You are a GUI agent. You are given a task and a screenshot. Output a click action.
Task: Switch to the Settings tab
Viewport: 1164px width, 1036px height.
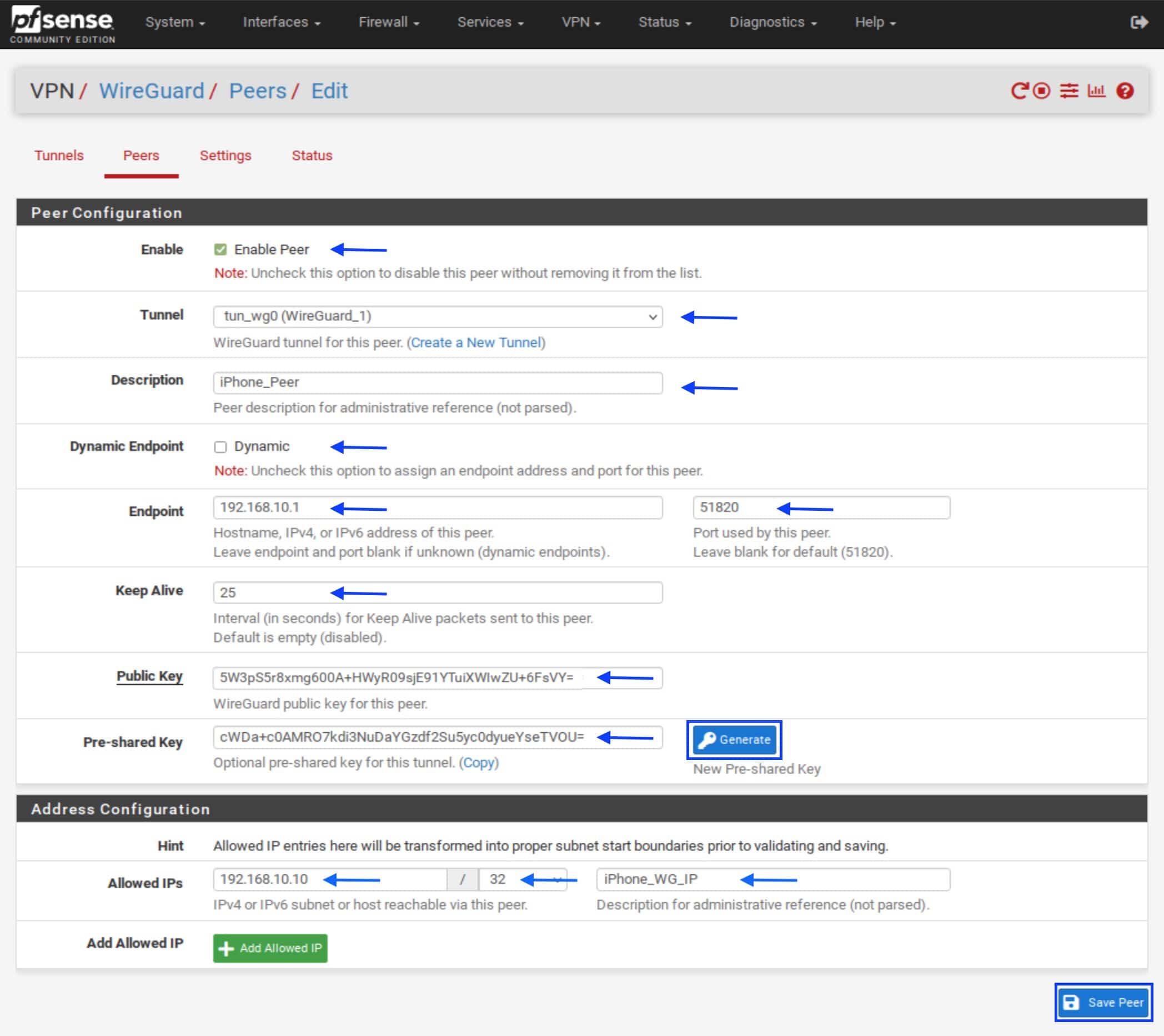pos(225,155)
